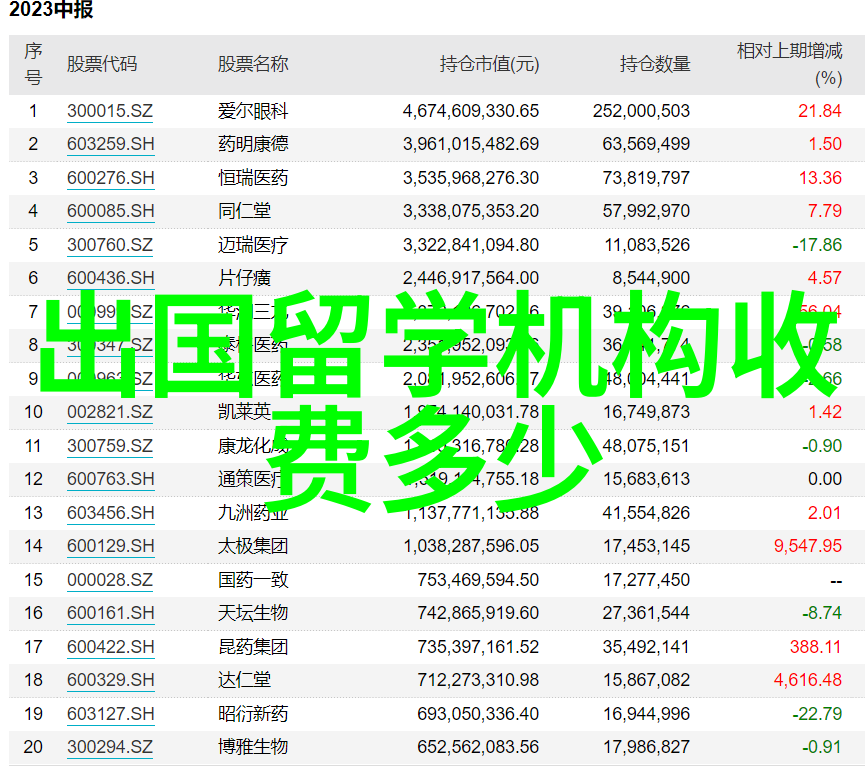The image size is (865, 776).
Task: Select stock name 太极集团
Action: (x=253, y=546)
